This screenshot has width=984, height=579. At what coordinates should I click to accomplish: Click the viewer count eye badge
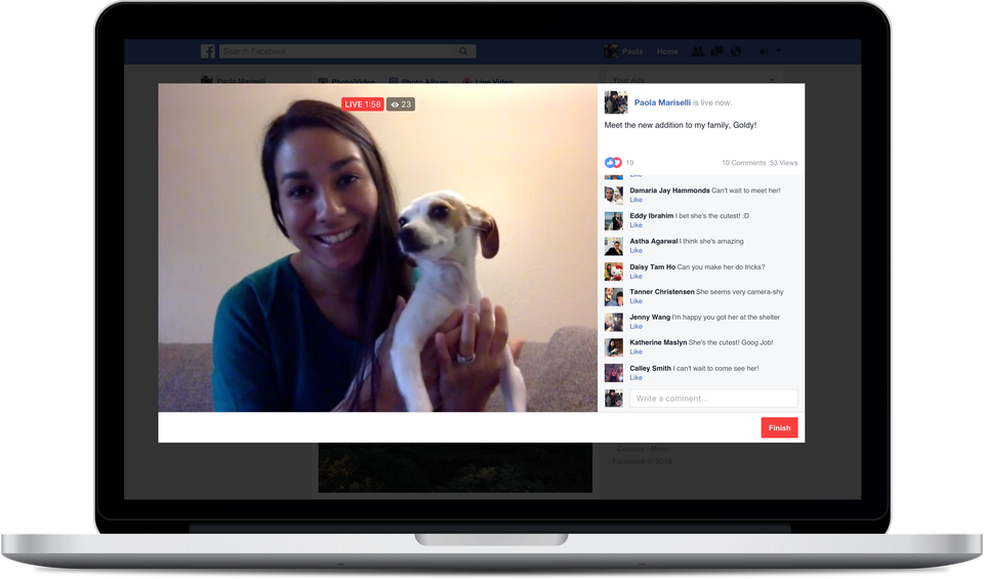401,104
